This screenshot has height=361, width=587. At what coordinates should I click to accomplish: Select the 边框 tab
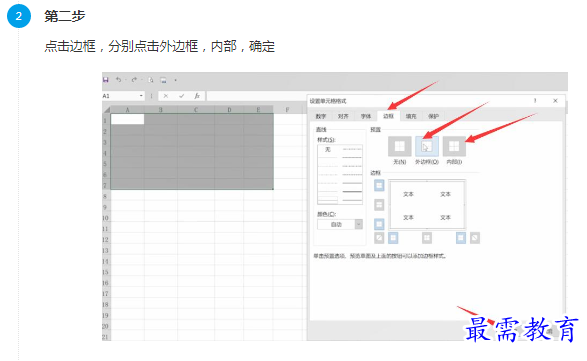click(388, 116)
